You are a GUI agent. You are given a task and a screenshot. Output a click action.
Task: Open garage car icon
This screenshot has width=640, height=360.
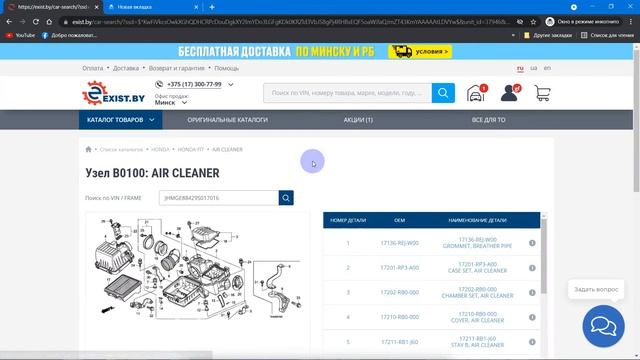[476, 93]
